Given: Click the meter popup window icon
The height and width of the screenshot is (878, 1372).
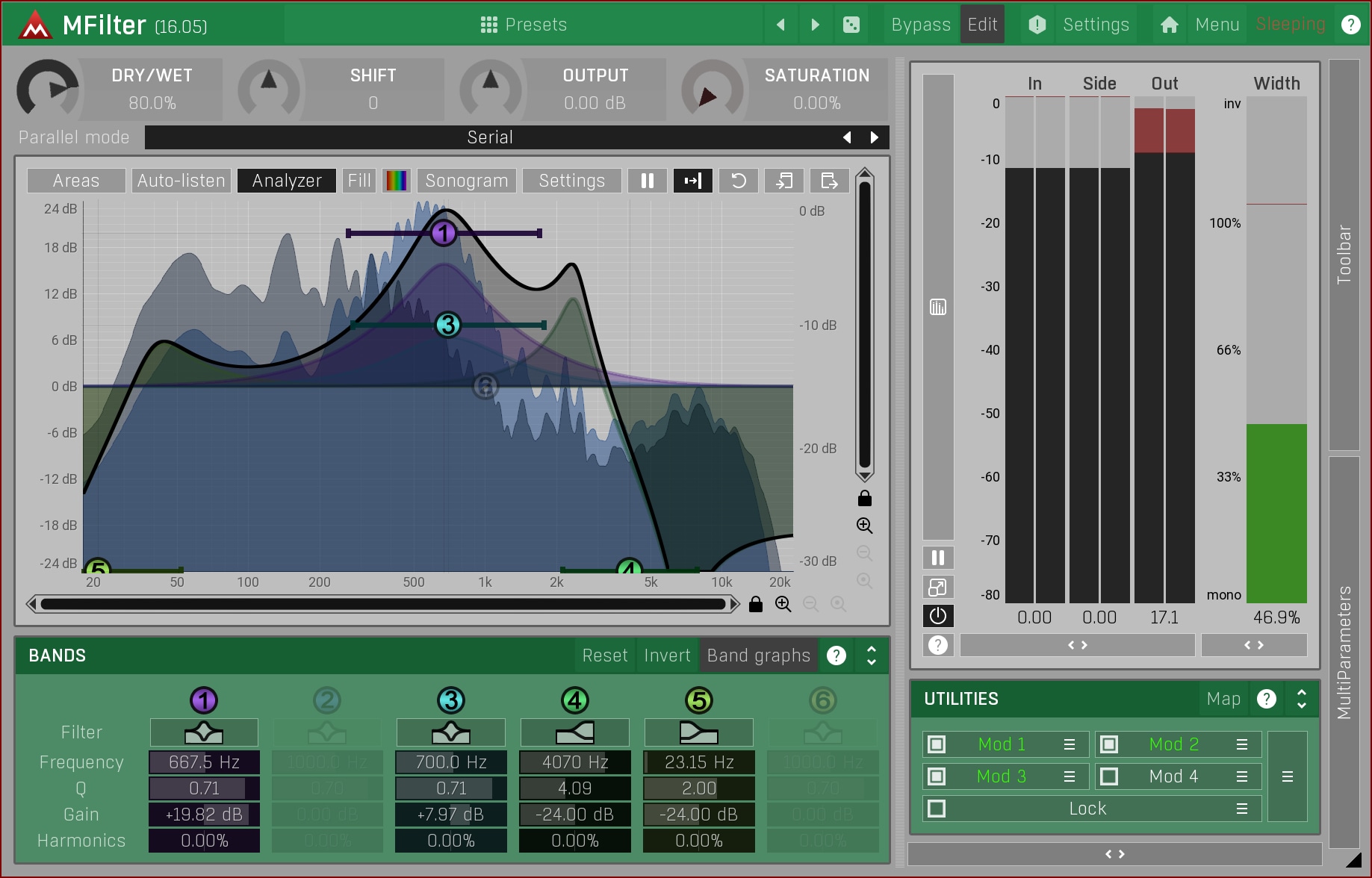Looking at the screenshot, I should [x=938, y=587].
